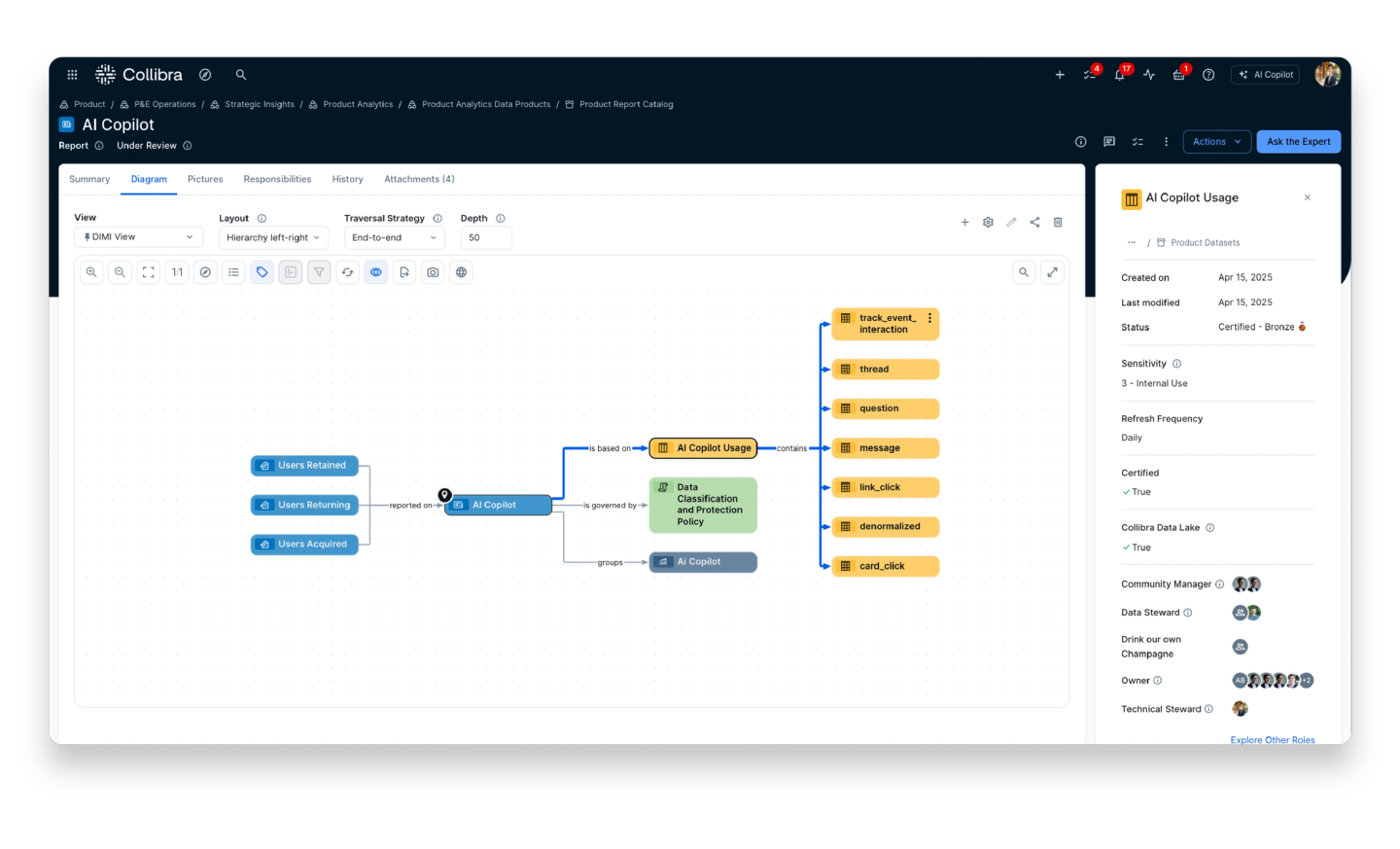Click the globe icon in the diagram toolbar

(461, 272)
